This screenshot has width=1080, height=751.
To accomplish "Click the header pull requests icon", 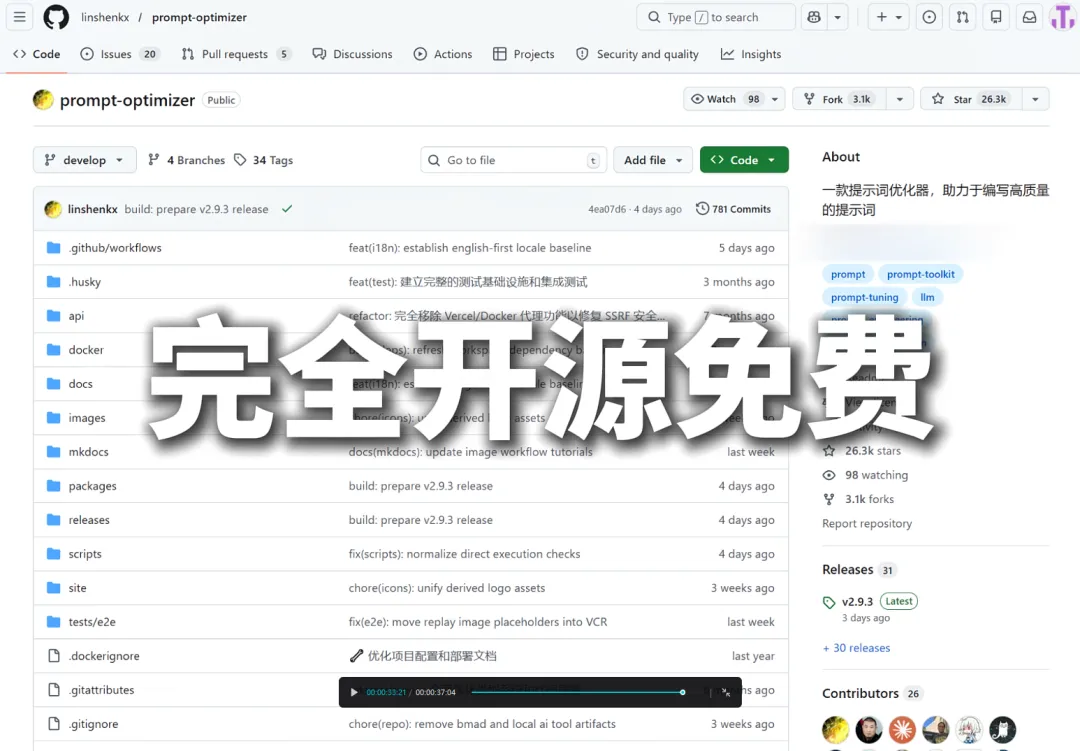I will [961, 17].
